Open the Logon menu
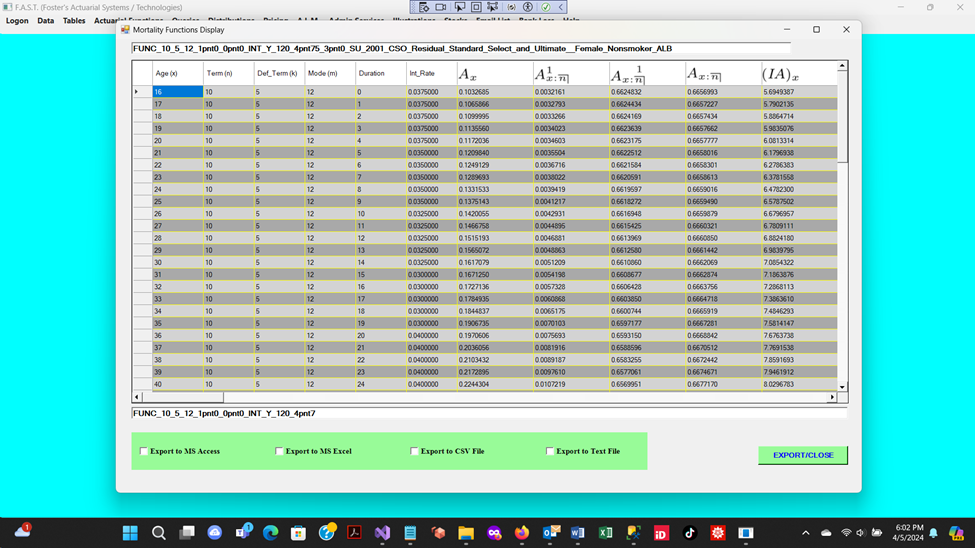Image resolution: width=975 pixels, height=548 pixels. coord(17,20)
